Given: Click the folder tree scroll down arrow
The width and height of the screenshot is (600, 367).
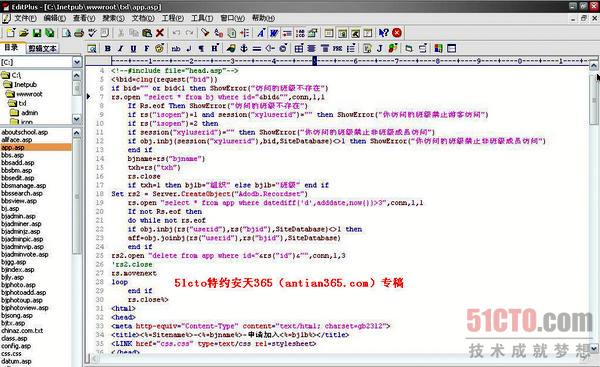Looking at the screenshot, I should point(77,119).
